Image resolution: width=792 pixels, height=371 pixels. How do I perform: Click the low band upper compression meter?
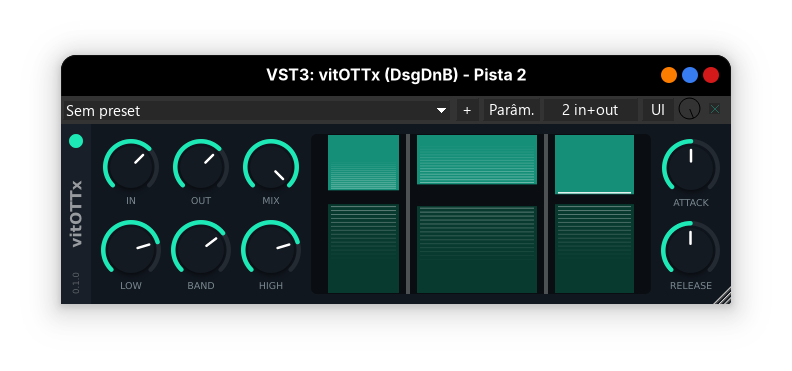click(363, 163)
